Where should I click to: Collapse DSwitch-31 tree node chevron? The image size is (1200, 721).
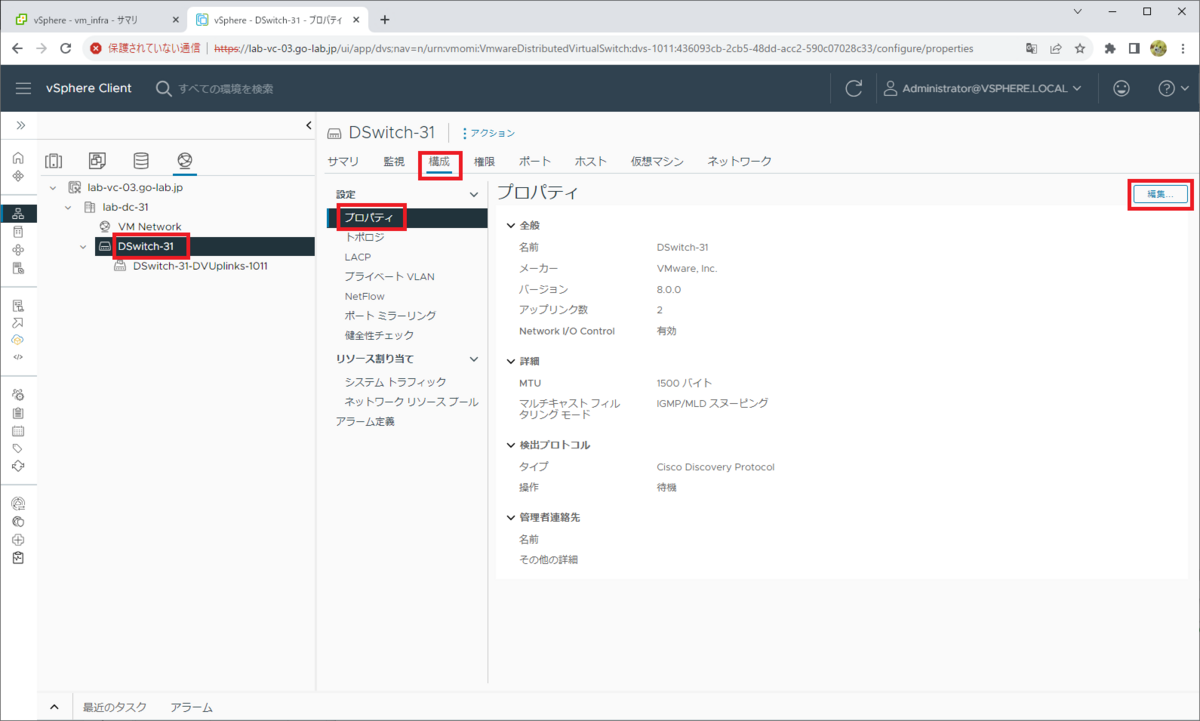tap(84, 246)
